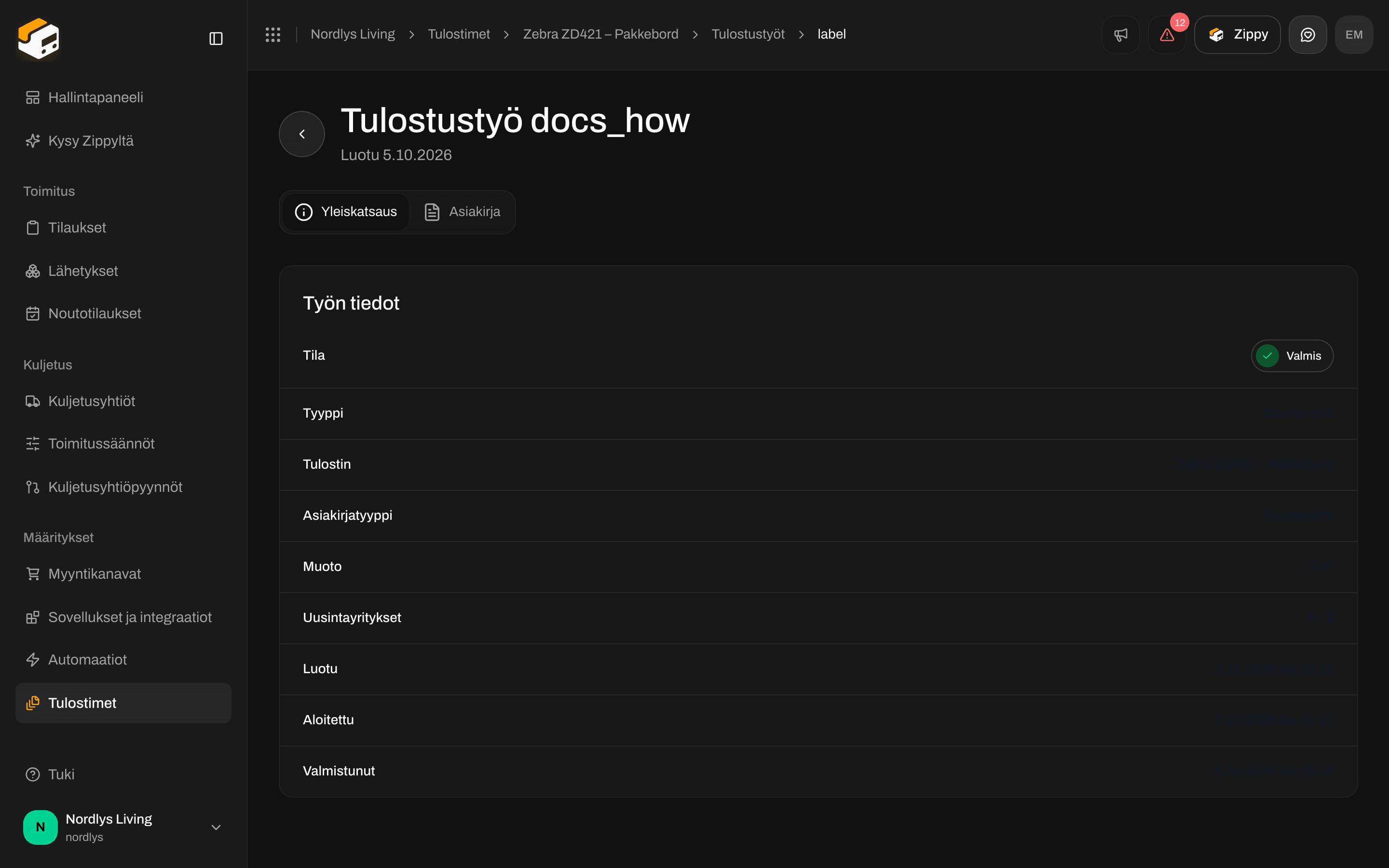Screen dimensions: 1389x868
Task: Click the Työn tiedot heading
Action: (351, 303)
